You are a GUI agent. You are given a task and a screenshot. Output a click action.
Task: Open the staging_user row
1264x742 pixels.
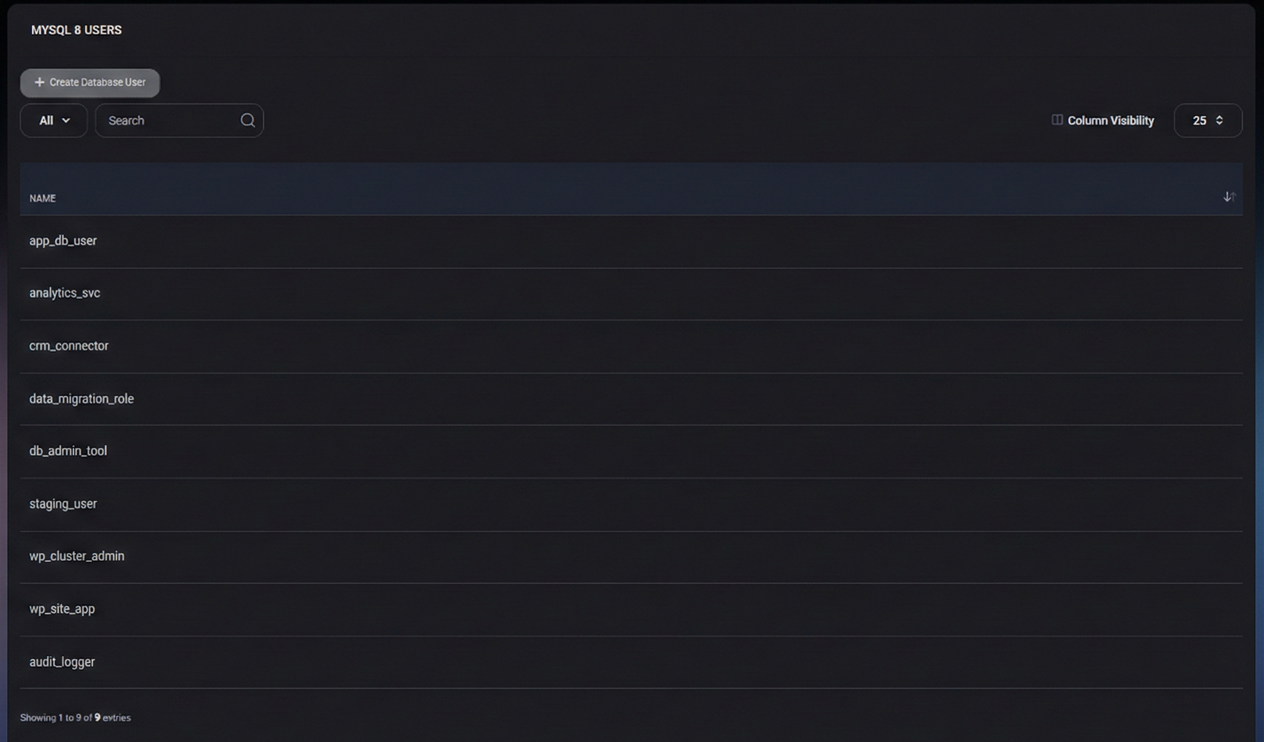click(x=63, y=504)
